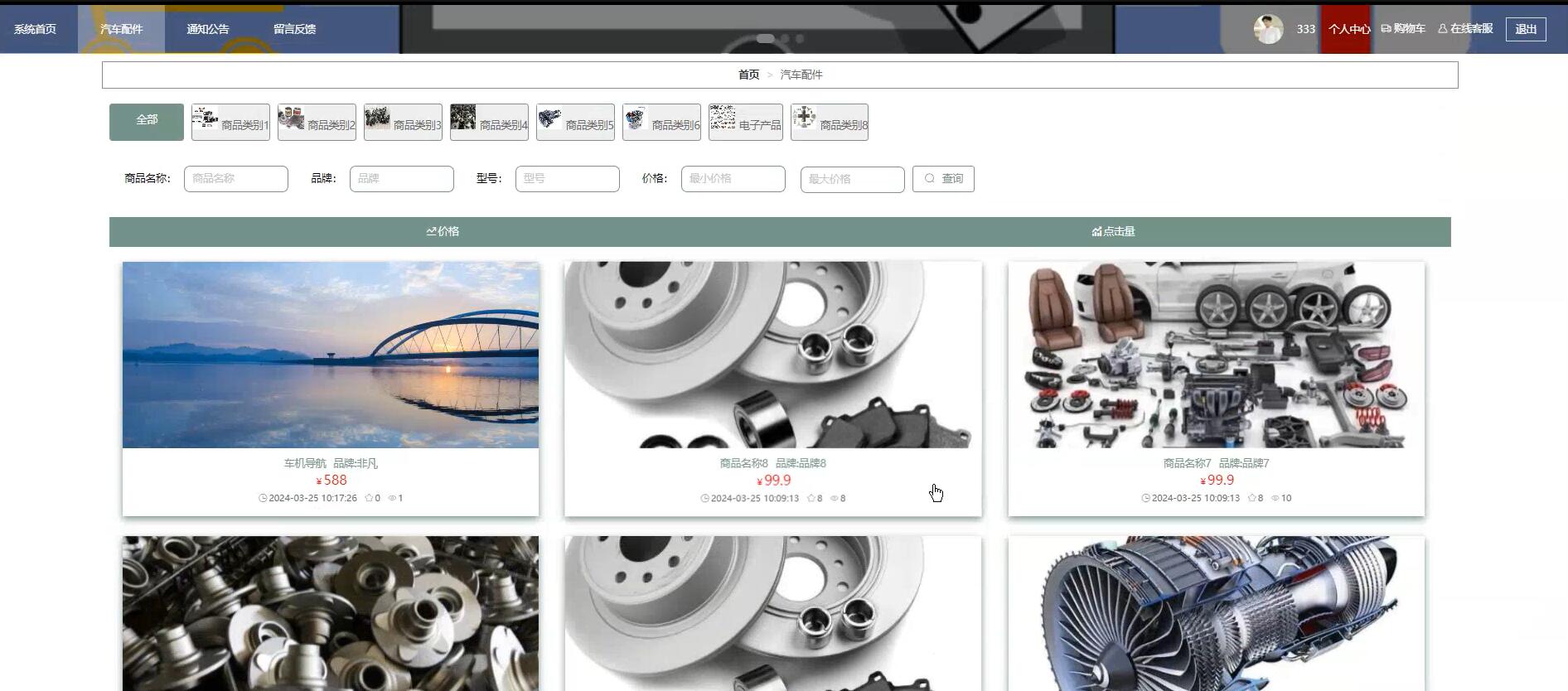Select the 汽车配件 nav tab
Image resolution: width=1568 pixels, height=691 pixels.
121,29
